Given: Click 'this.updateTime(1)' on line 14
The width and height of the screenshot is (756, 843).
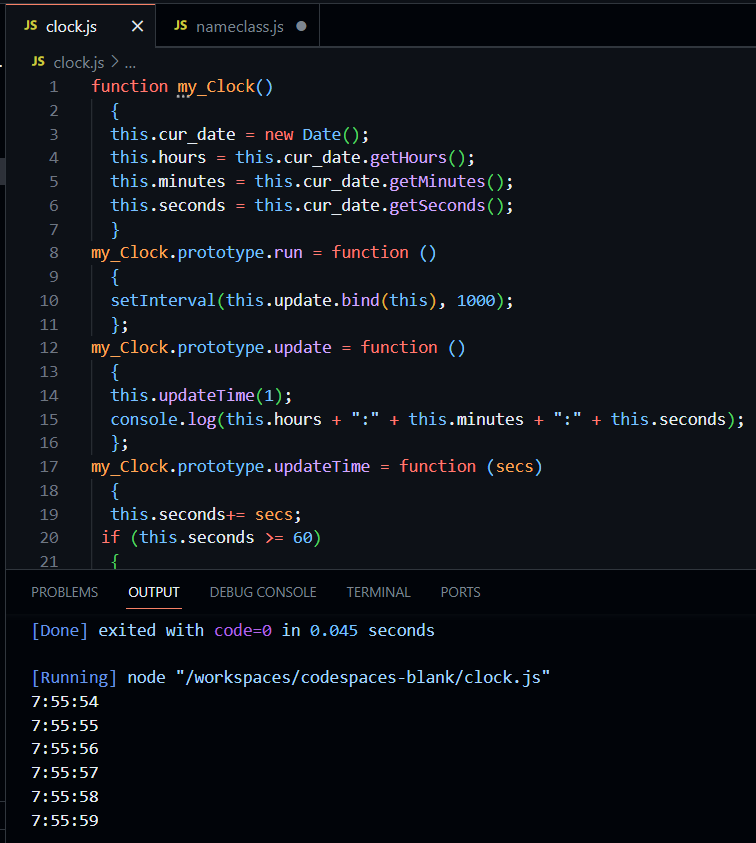Looking at the screenshot, I should coord(196,396).
